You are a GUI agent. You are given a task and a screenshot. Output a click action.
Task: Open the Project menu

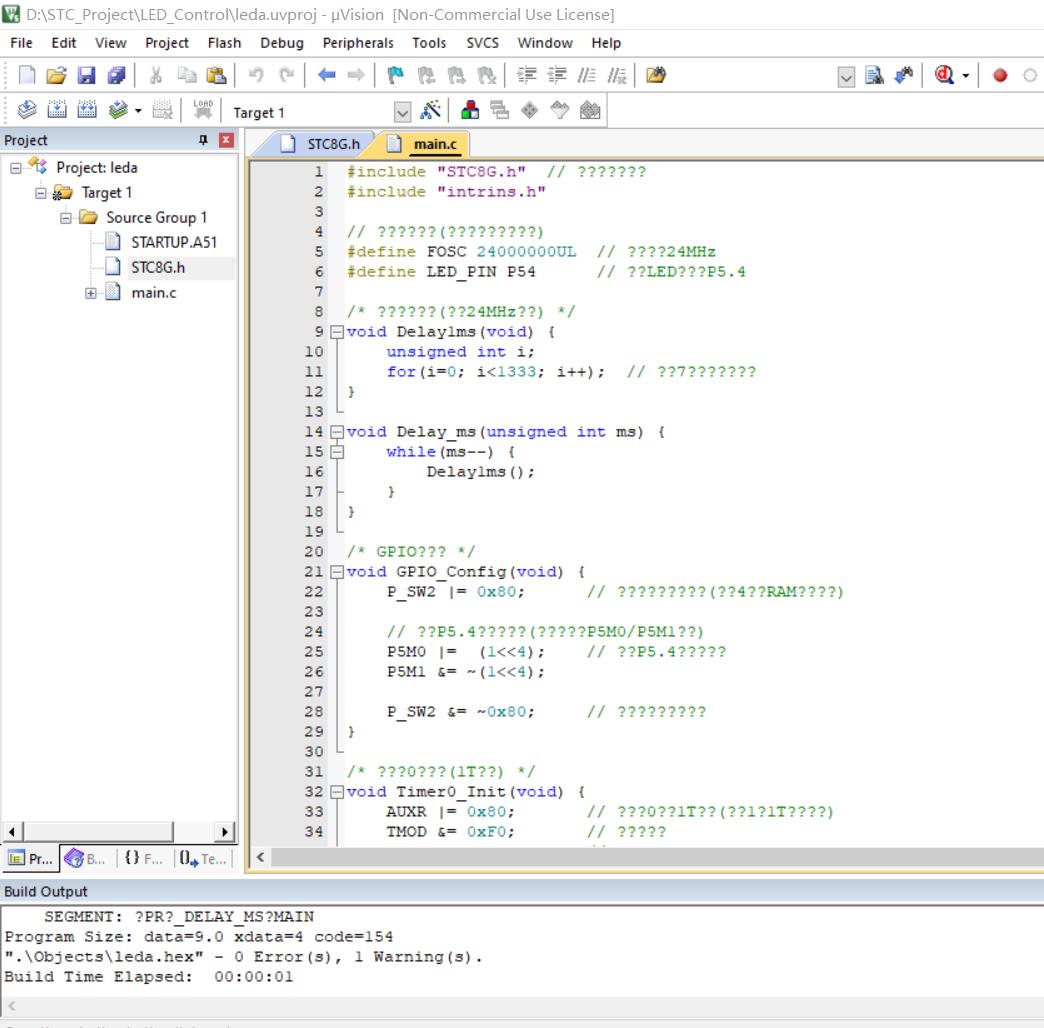click(x=167, y=43)
